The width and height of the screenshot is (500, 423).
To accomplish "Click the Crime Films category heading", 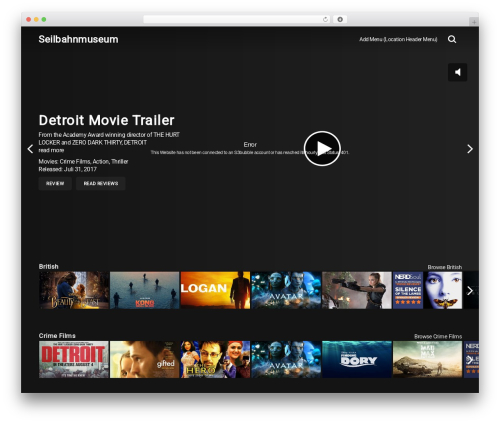I will pyautogui.click(x=57, y=336).
